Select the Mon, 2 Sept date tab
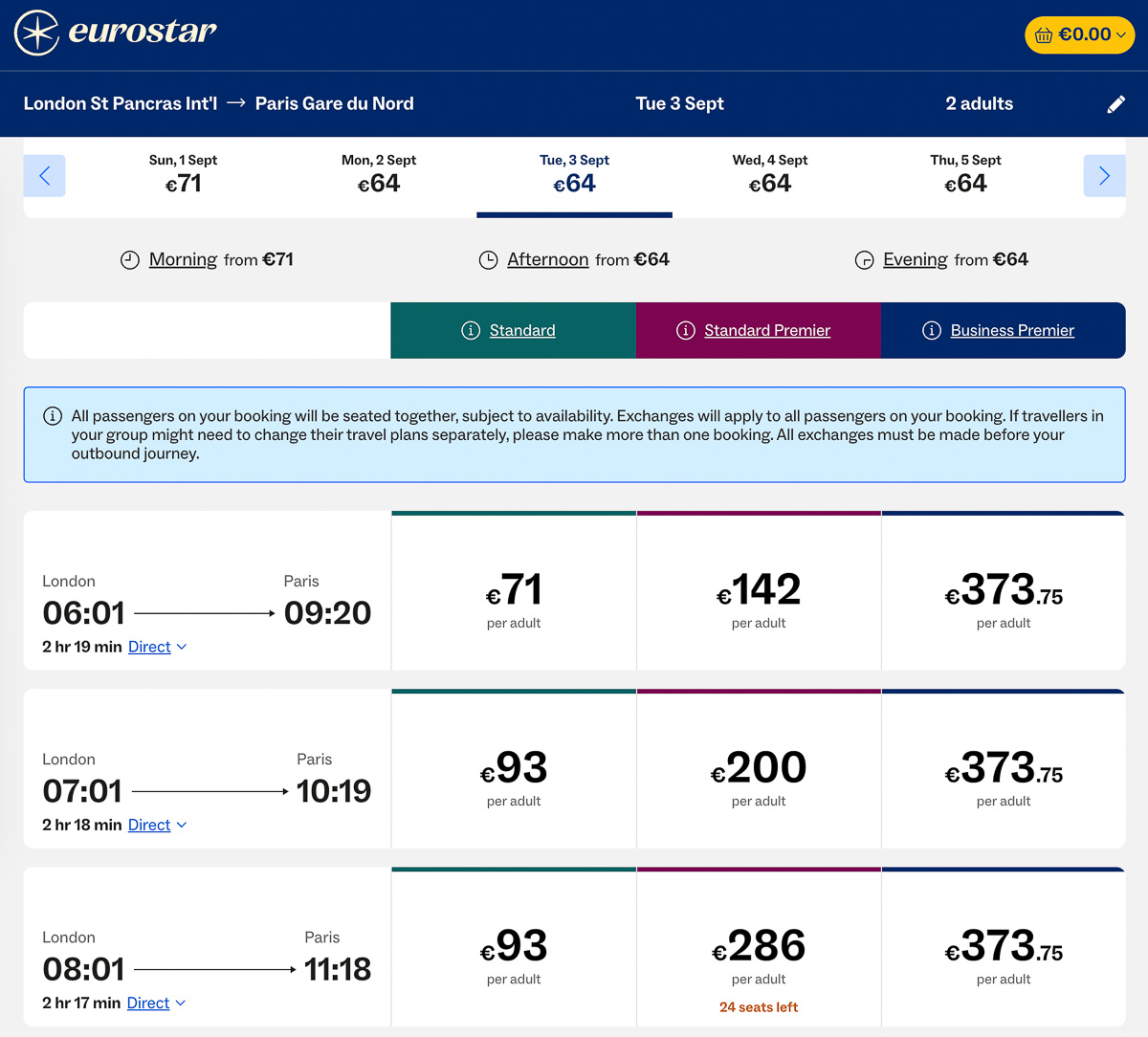1148x1037 pixels. click(379, 176)
